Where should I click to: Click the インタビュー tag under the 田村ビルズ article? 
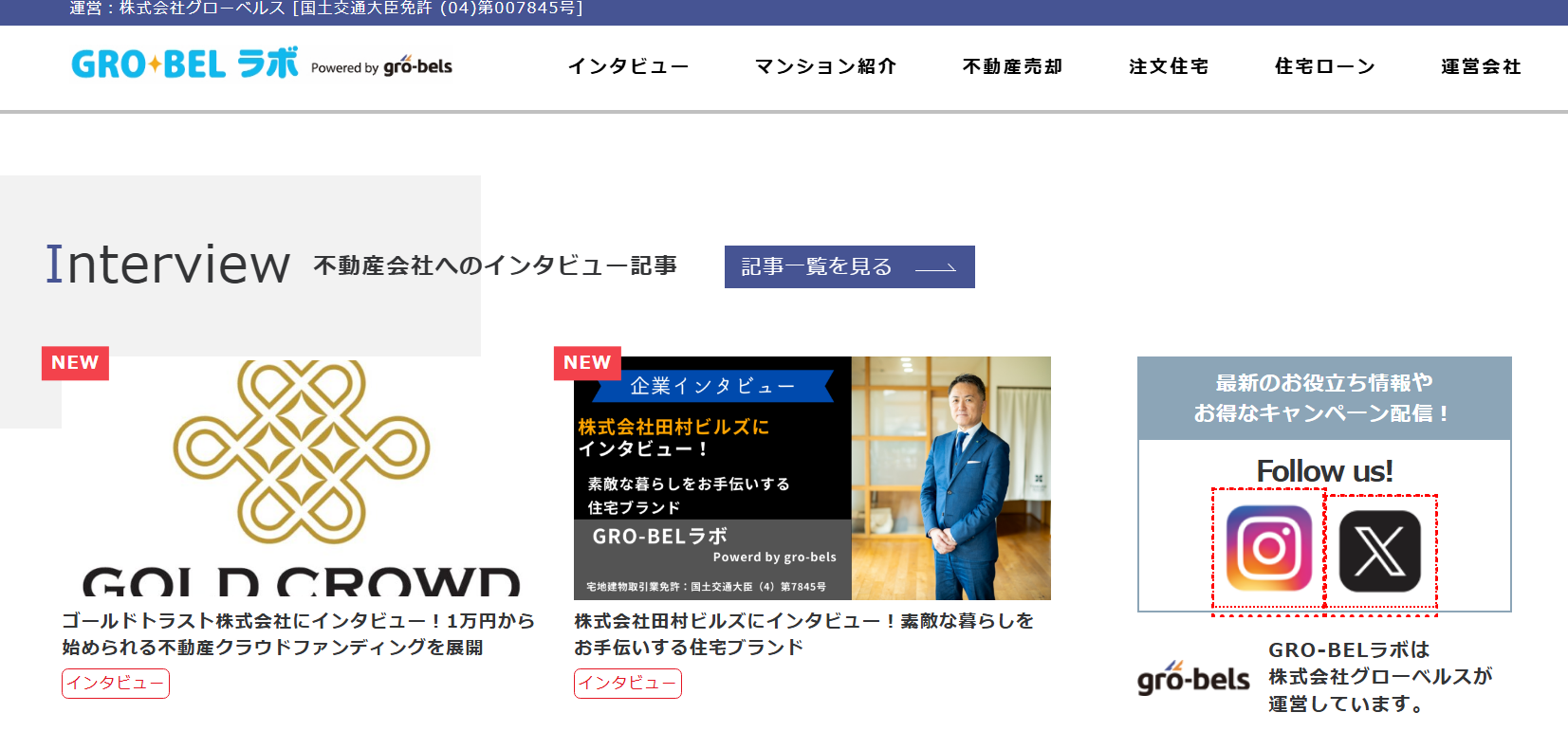coord(628,683)
